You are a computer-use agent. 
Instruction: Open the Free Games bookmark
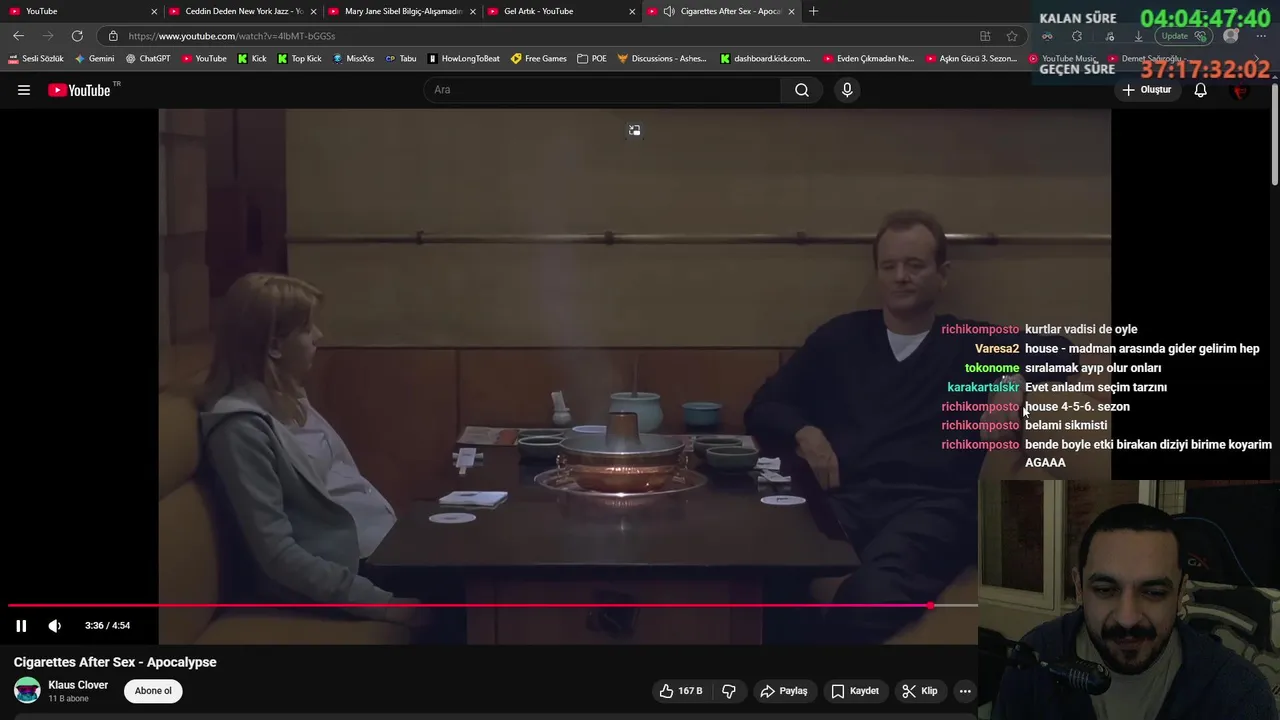click(x=539, y=59)
